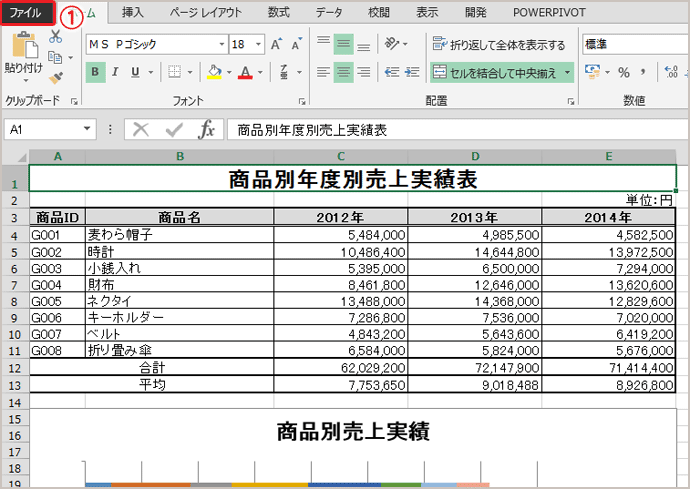Click the paste clipboard icon
Image resolution: width=690 pixels, height=489 pixels.
coord(24,44)
